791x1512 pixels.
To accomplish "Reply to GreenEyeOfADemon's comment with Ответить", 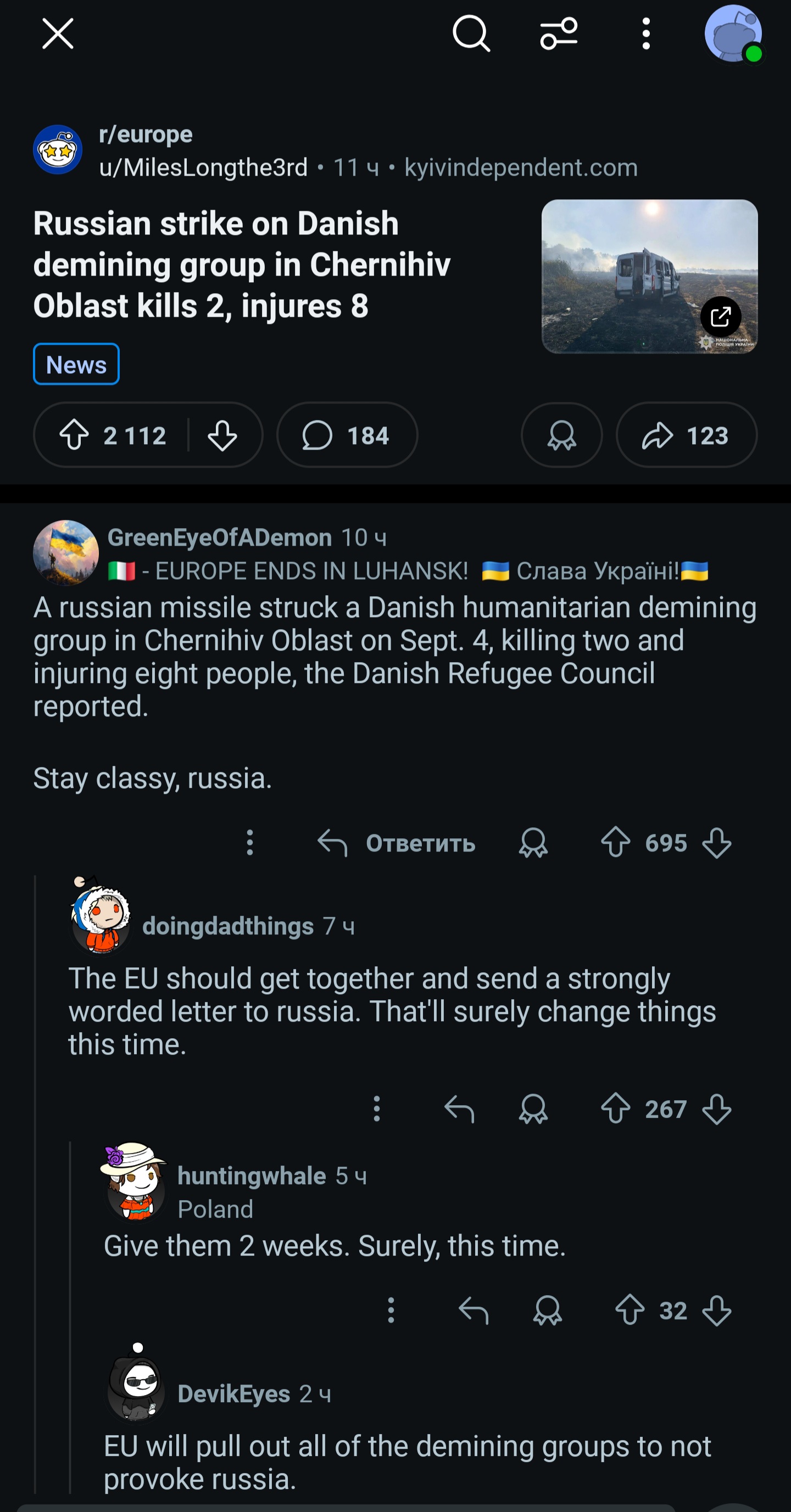I will point(397,843).
